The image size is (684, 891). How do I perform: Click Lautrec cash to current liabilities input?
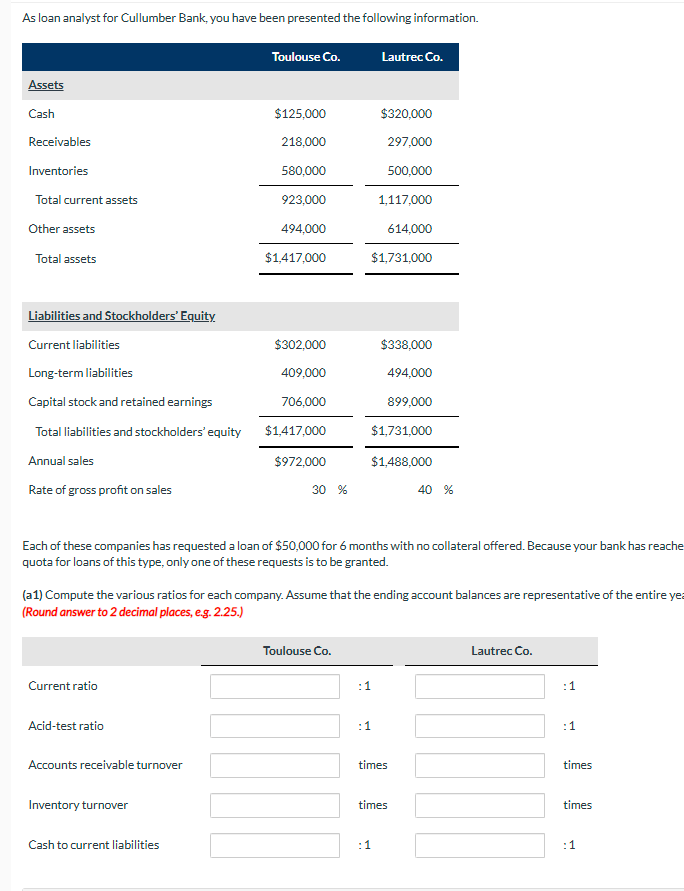point(479,845)
